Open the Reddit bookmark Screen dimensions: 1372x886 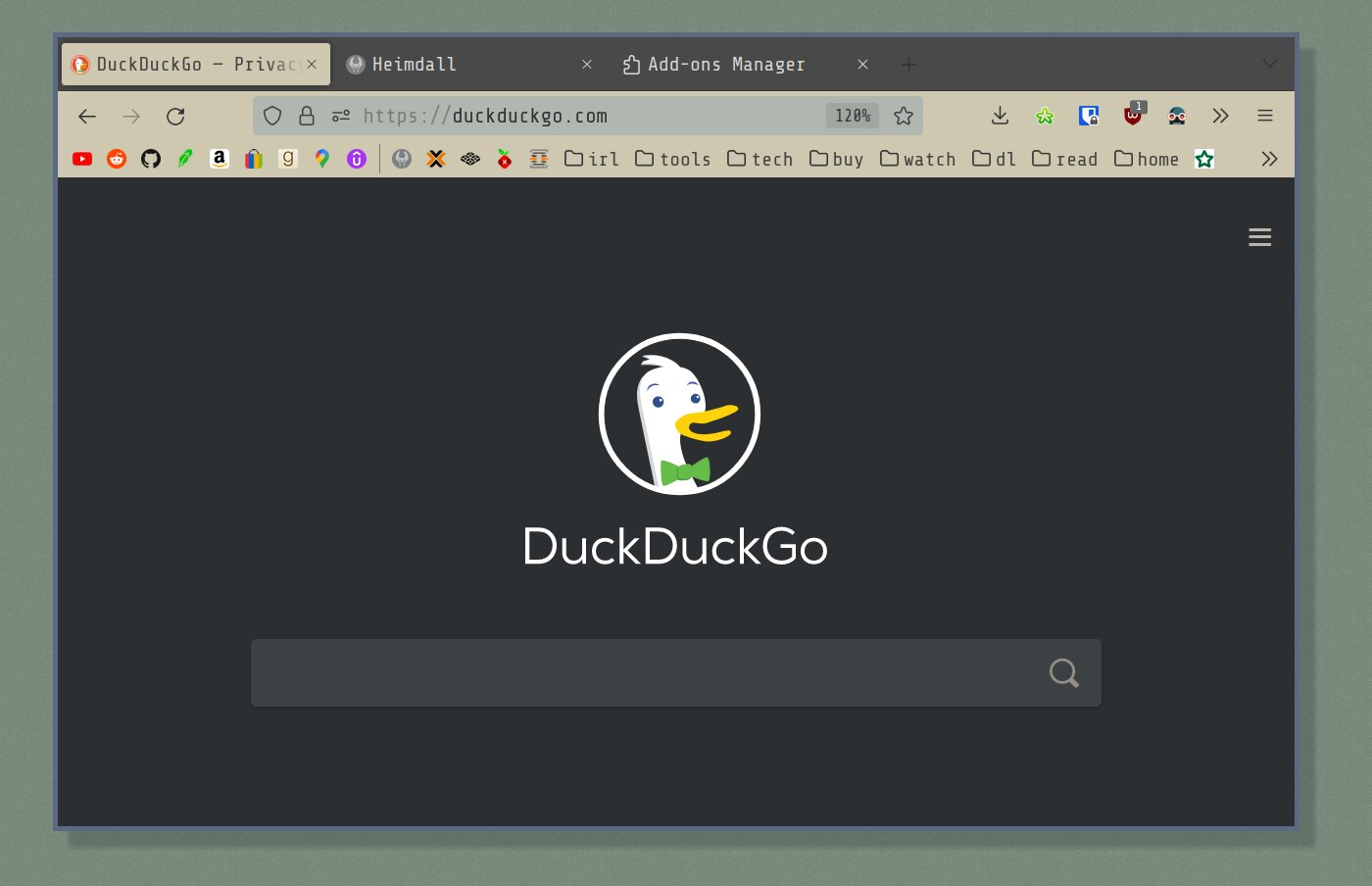[x=117, y=159]
